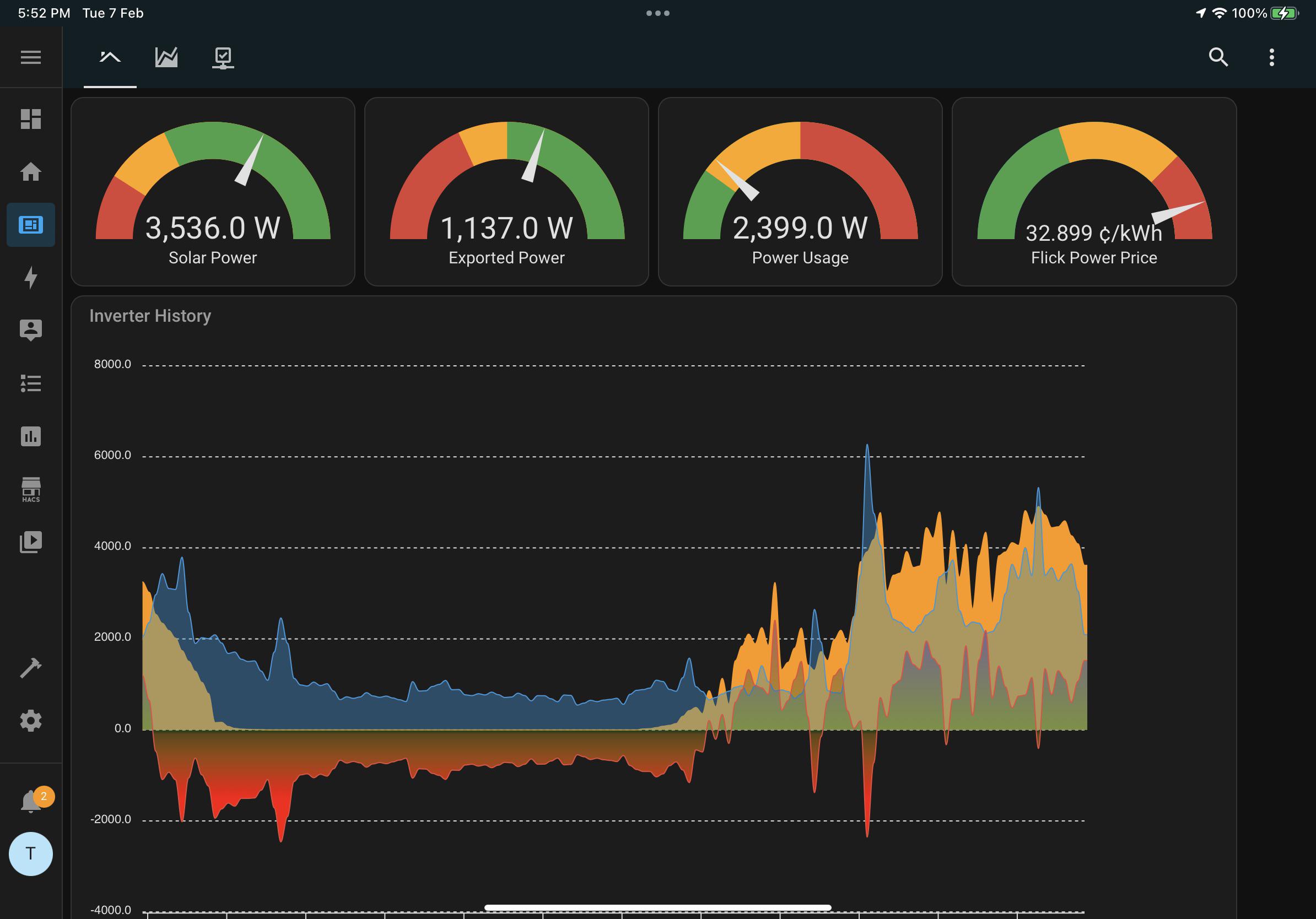Switch to the third dashboard view tab
Image resolution: width=1316 pixels, height=919 pixels.
(x=223, y=57)
